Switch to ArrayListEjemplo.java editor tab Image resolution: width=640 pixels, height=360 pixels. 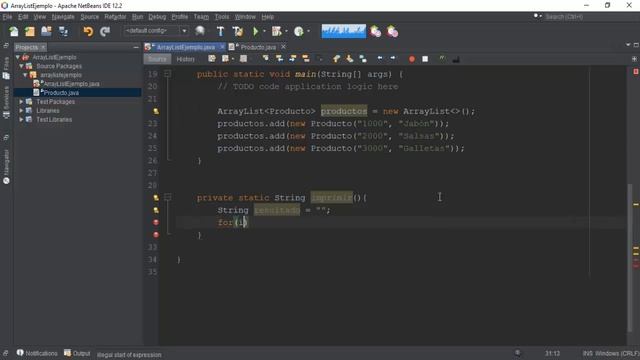click(x=185, y=47)
